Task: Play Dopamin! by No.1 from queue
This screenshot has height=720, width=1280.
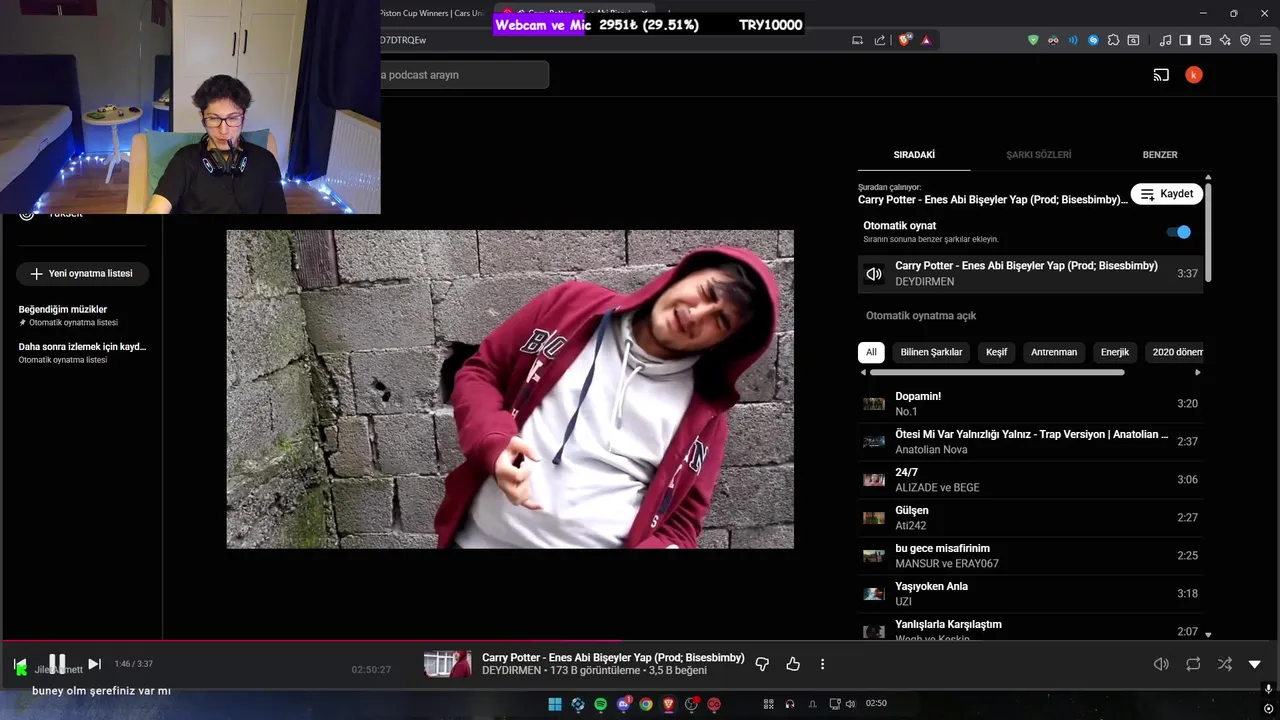Action: tap(1030, 404)
